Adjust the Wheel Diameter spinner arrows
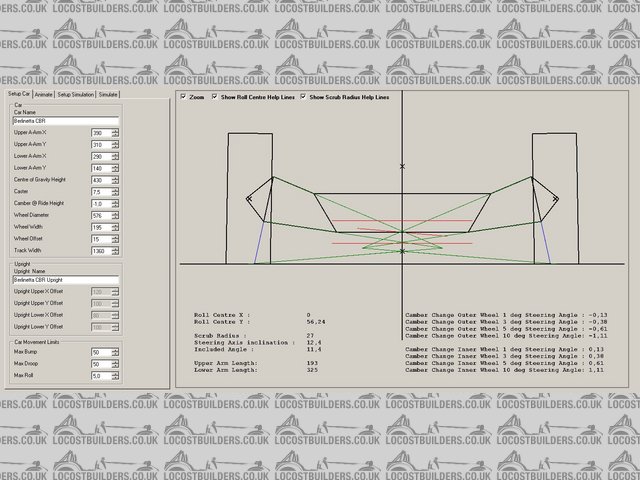 115,215
